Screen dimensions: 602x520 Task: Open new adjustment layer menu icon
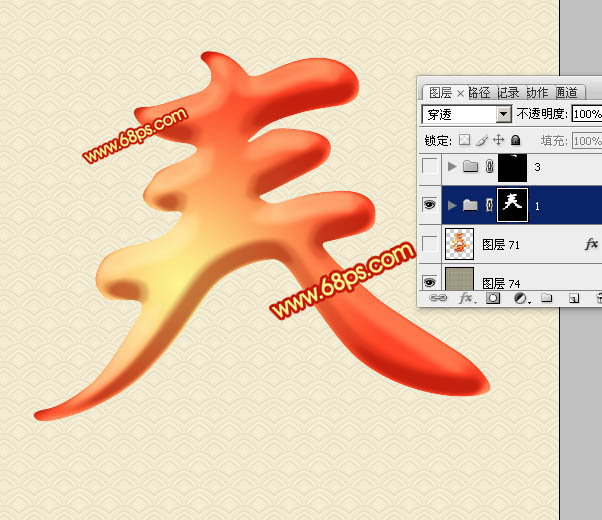pos(521,298)
